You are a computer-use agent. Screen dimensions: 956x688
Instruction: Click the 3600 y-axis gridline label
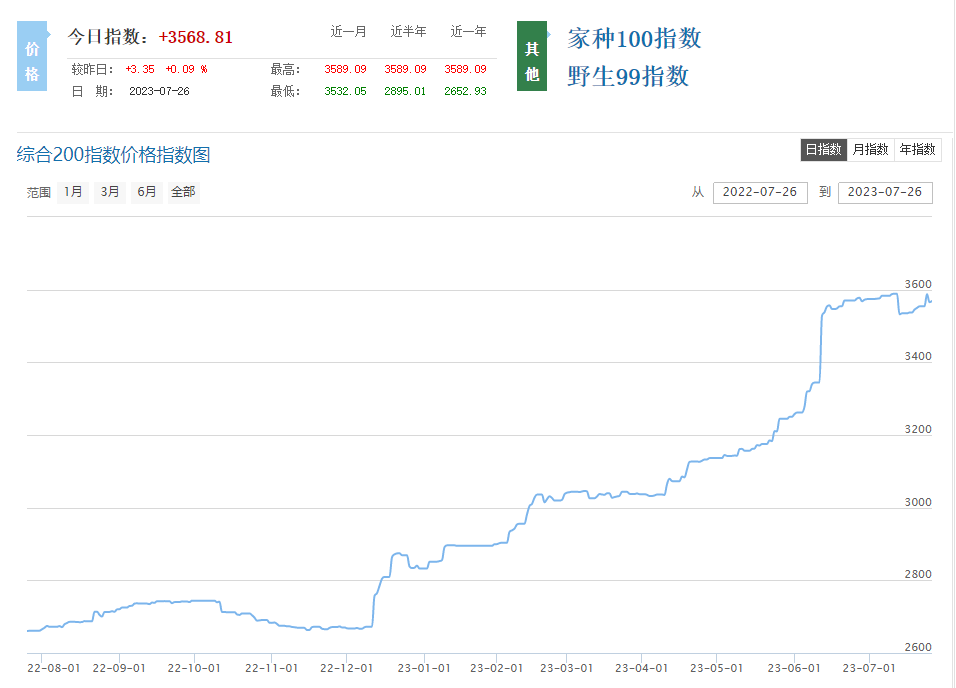coord(917,284)
